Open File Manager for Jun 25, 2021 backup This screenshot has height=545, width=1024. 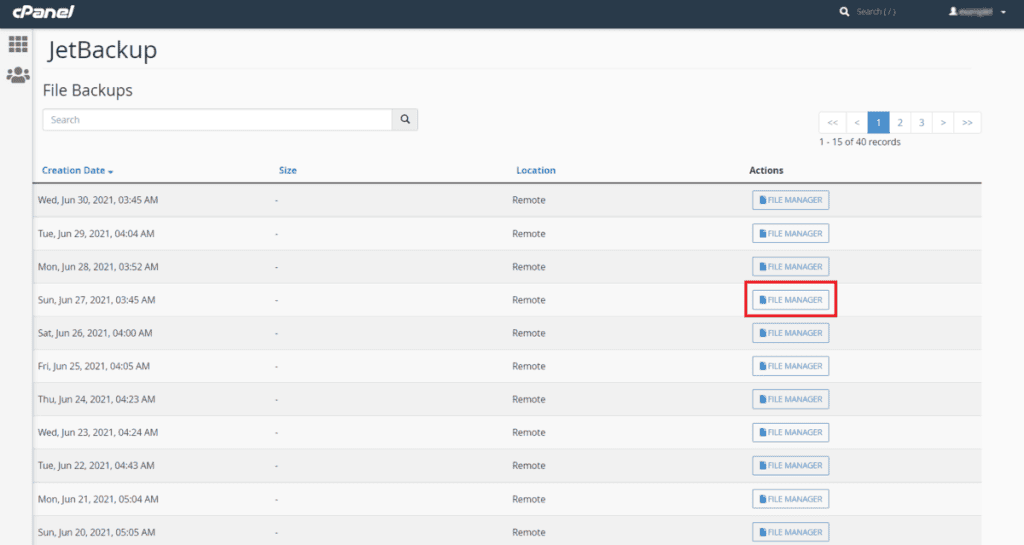790,366
